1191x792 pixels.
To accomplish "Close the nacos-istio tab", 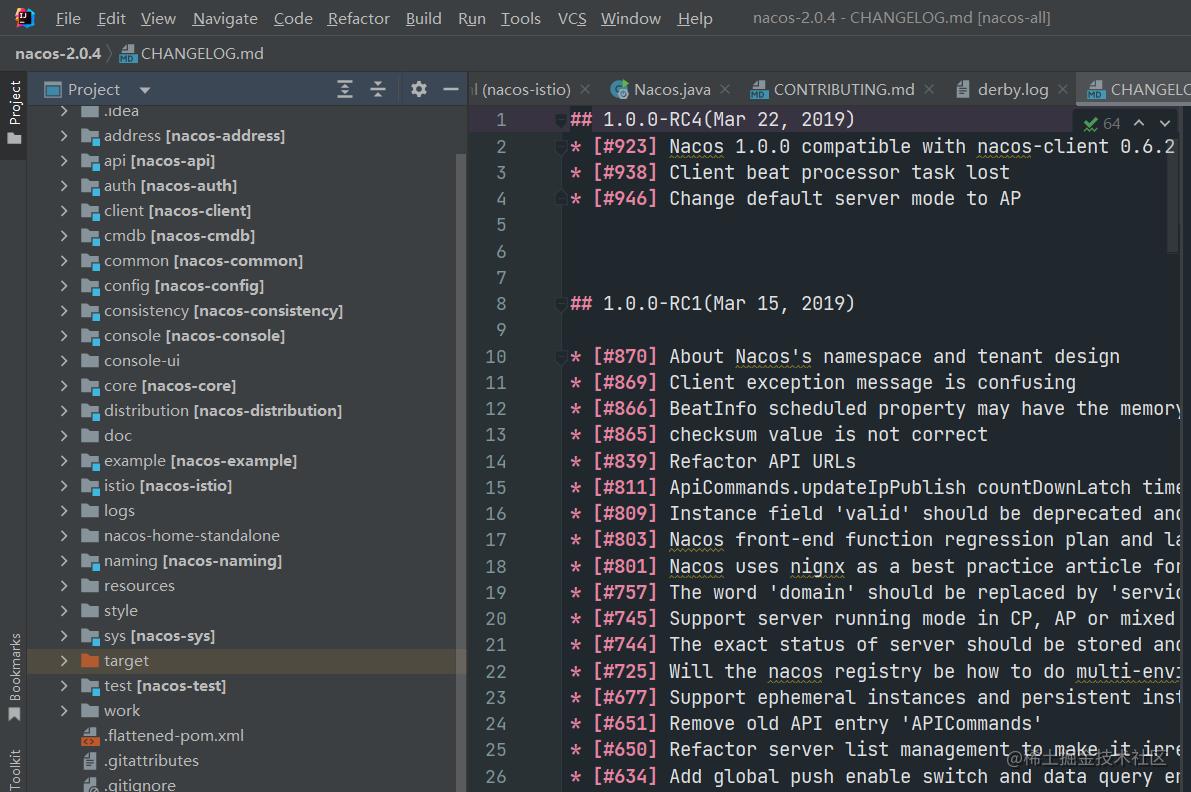I will pos(585,90).
